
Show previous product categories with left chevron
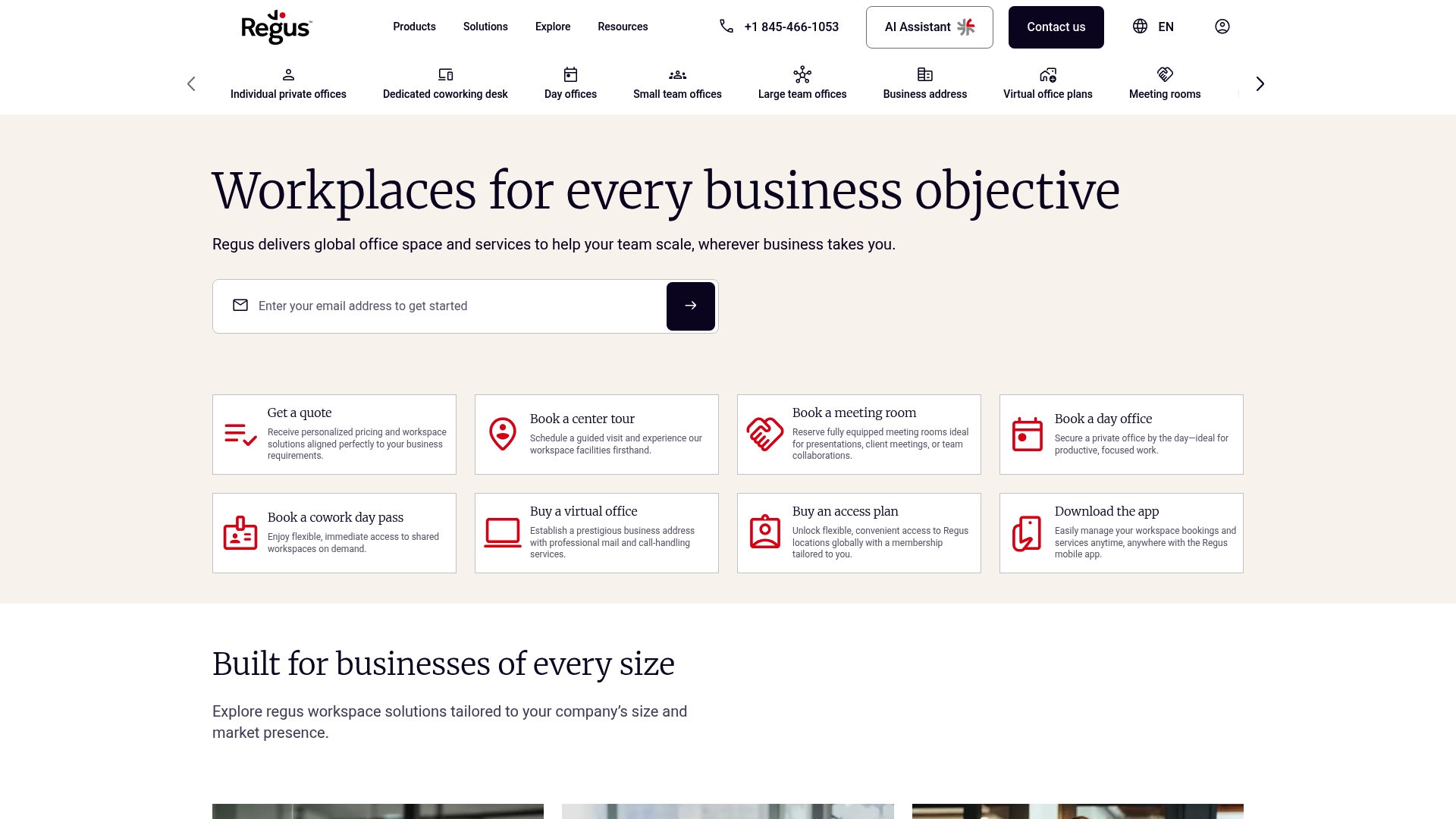191,83
